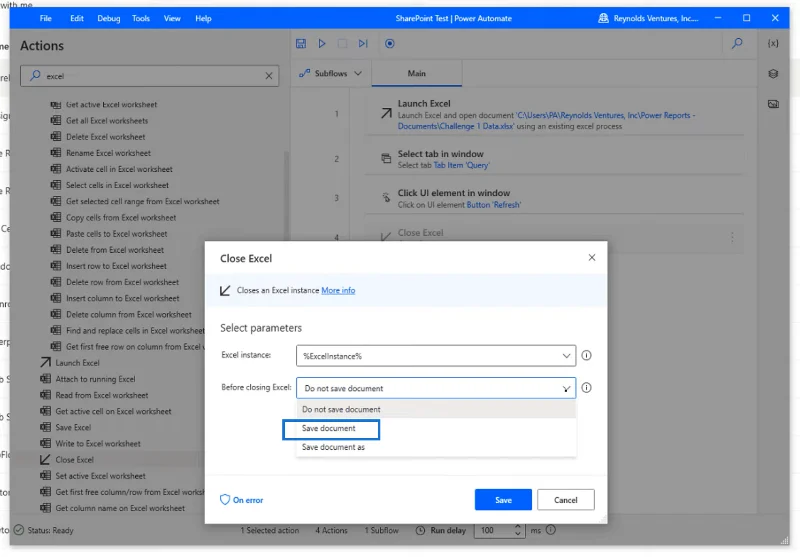800x557 pixels.
Task: Click info icon beside Before closing Excel
Action: point(587,388)
